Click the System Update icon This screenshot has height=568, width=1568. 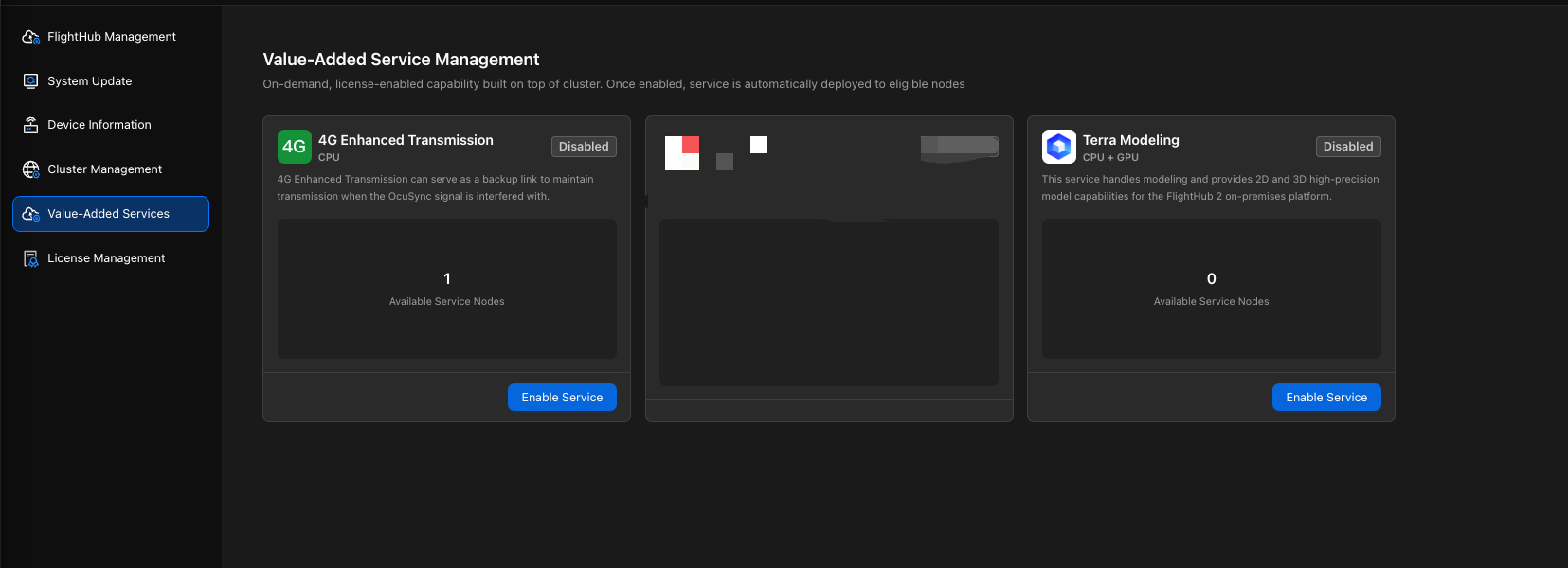pyautogui.click(x=30, y=81)
